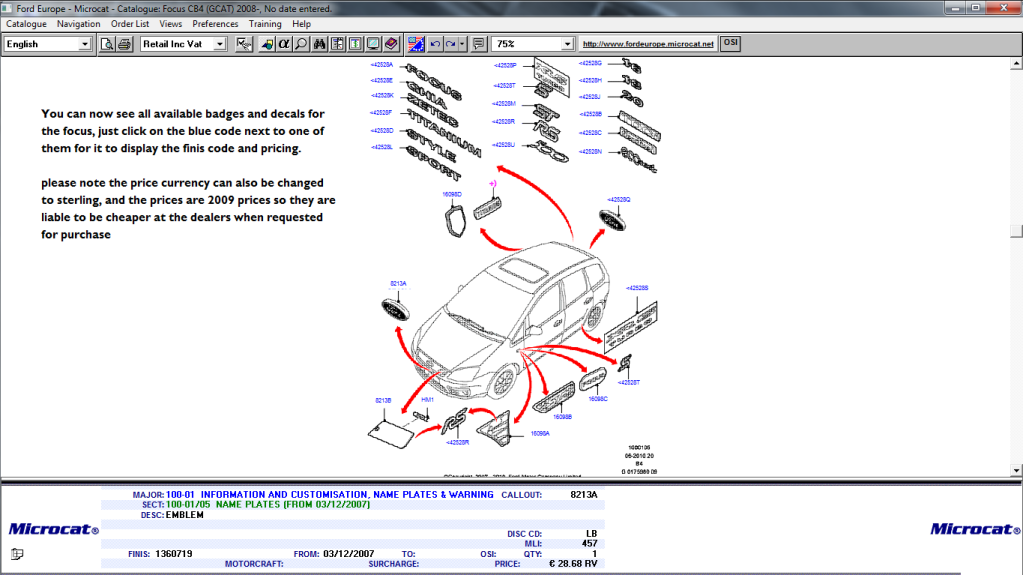Click the price value € 28.68 RV
Screen dimensions: 1023x575
coord(573,564)
